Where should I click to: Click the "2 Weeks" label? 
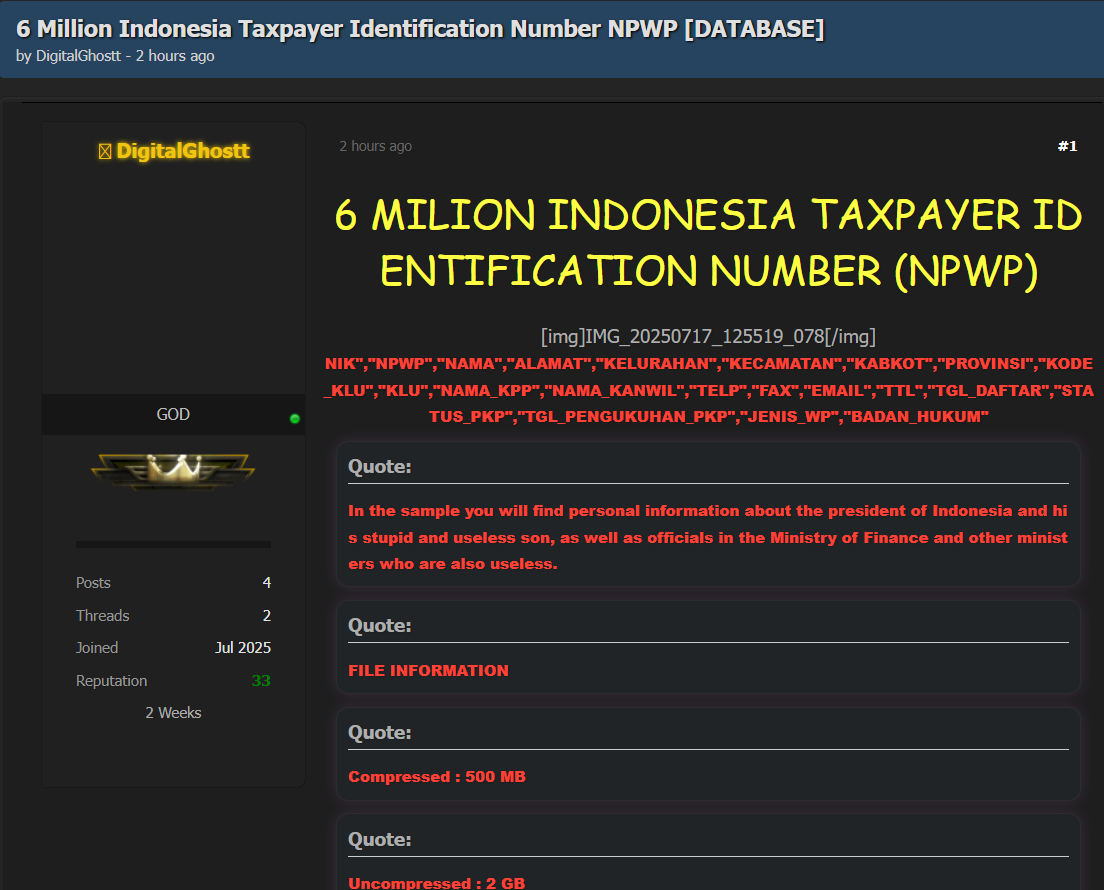click(173, 713)
